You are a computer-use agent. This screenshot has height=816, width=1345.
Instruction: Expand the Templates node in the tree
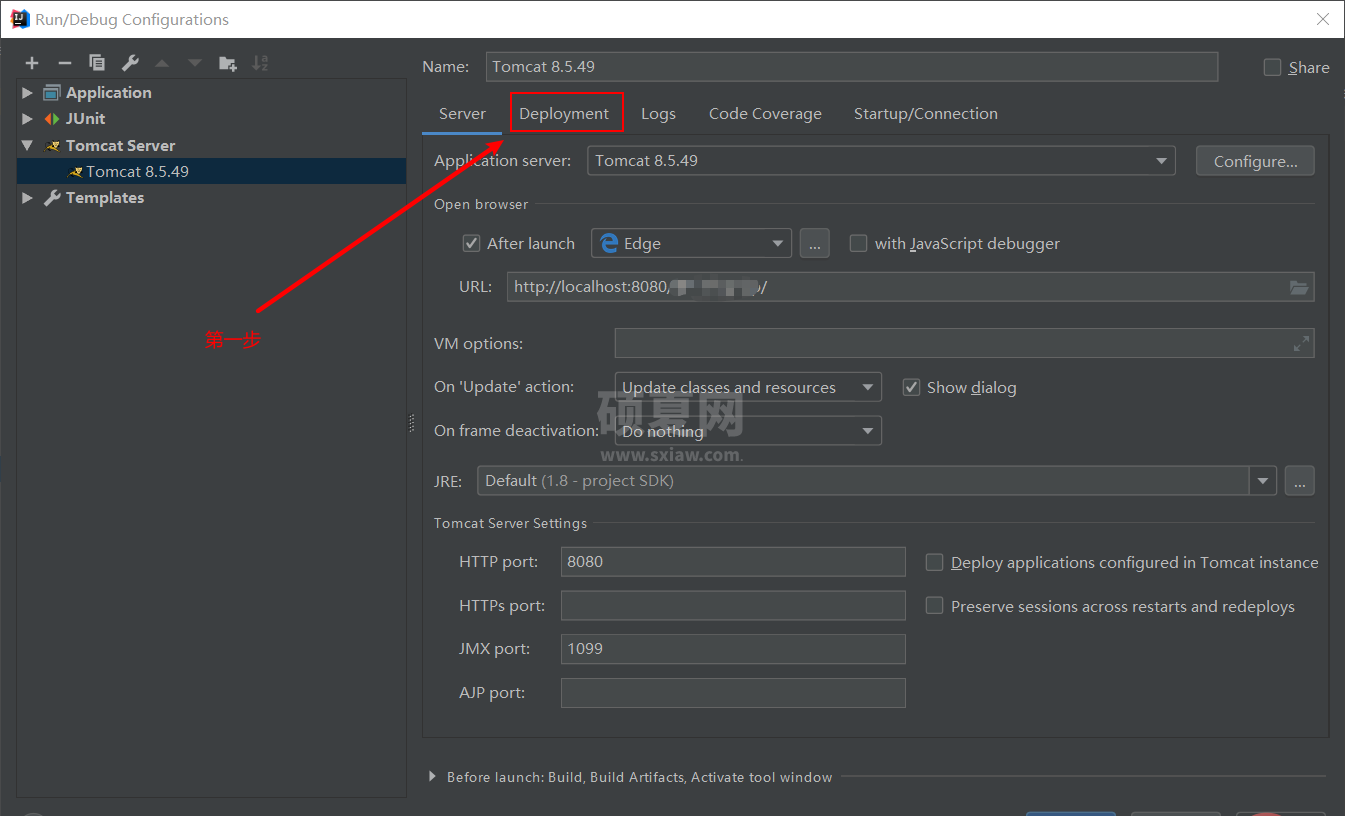(27, 197)
